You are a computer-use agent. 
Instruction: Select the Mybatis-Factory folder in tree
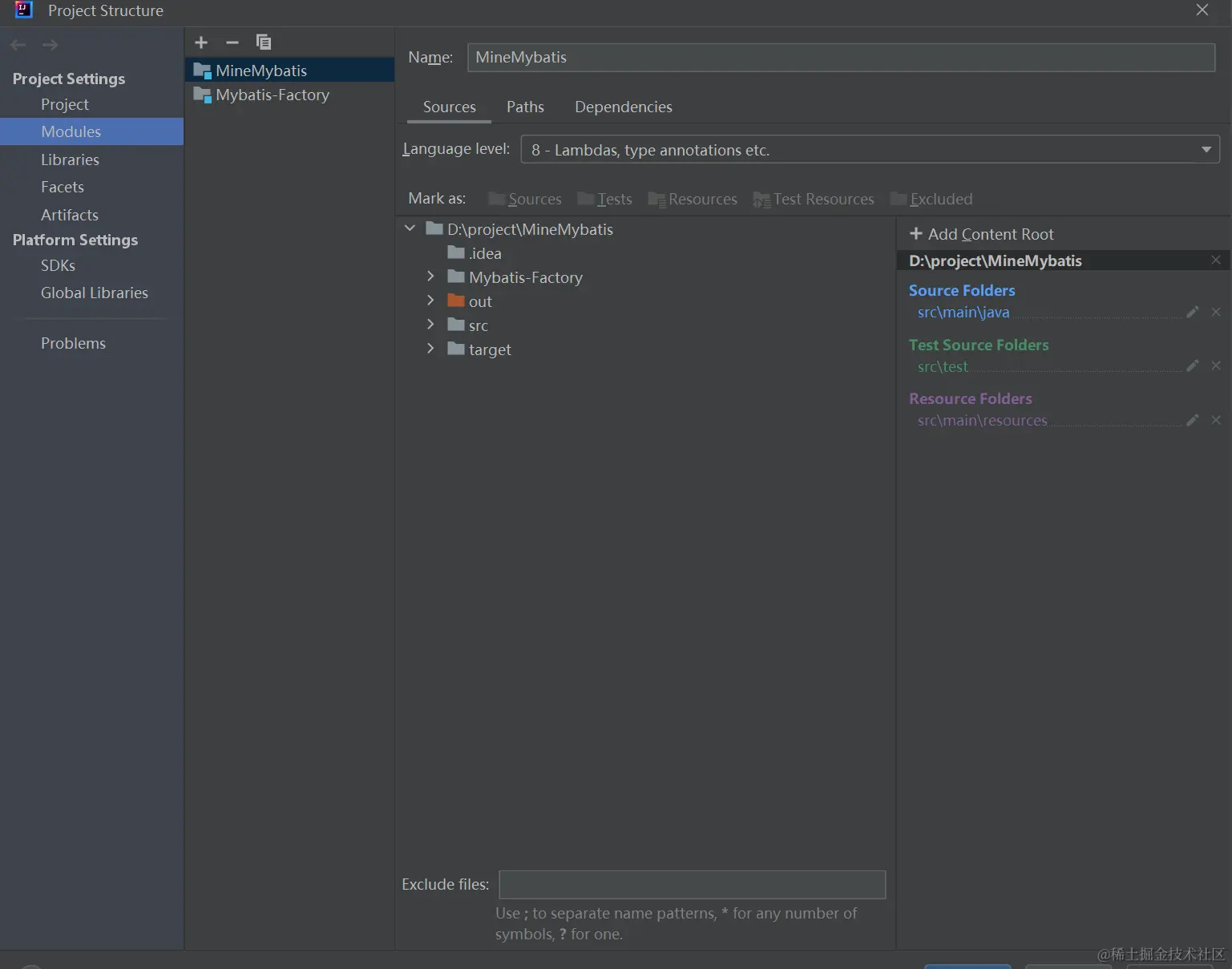(x=515, y=277)
